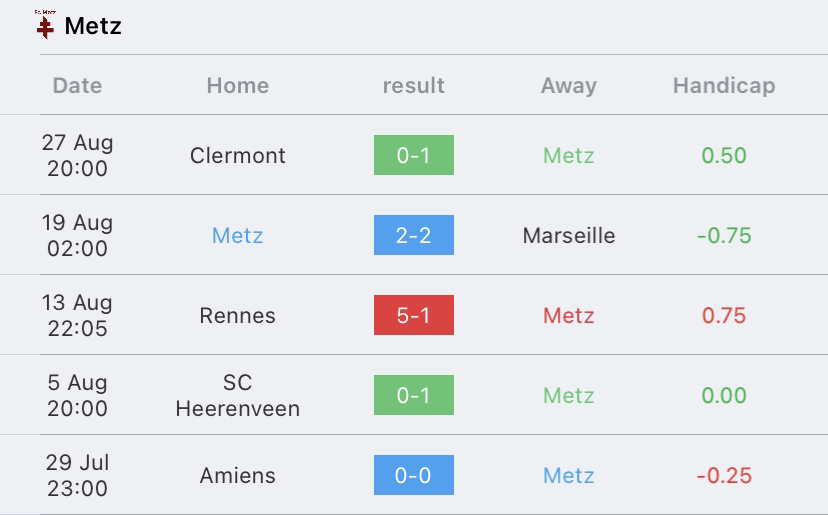Open the SC Heerenveen team link
828x515 pixels.
tap(238, 395)
